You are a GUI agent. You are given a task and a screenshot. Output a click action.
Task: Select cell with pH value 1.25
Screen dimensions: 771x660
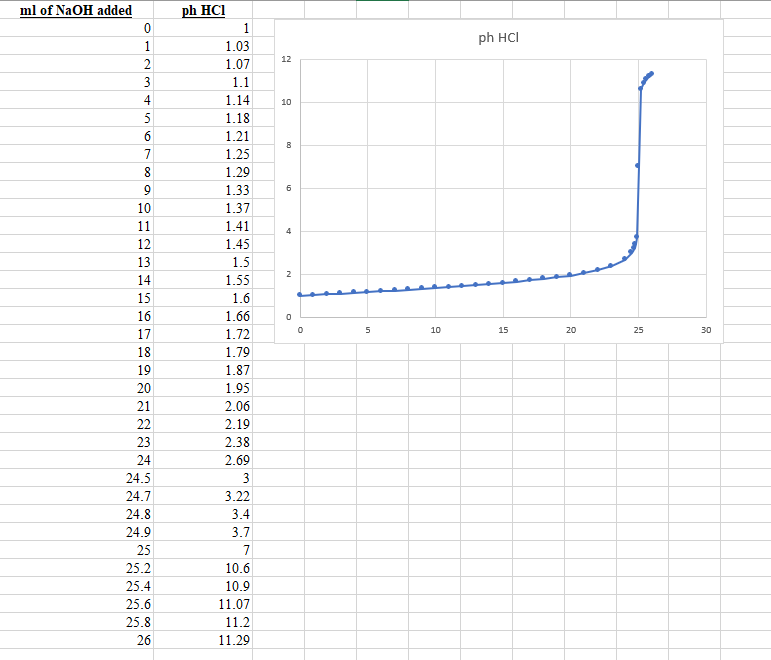click(x=203, y=154)
